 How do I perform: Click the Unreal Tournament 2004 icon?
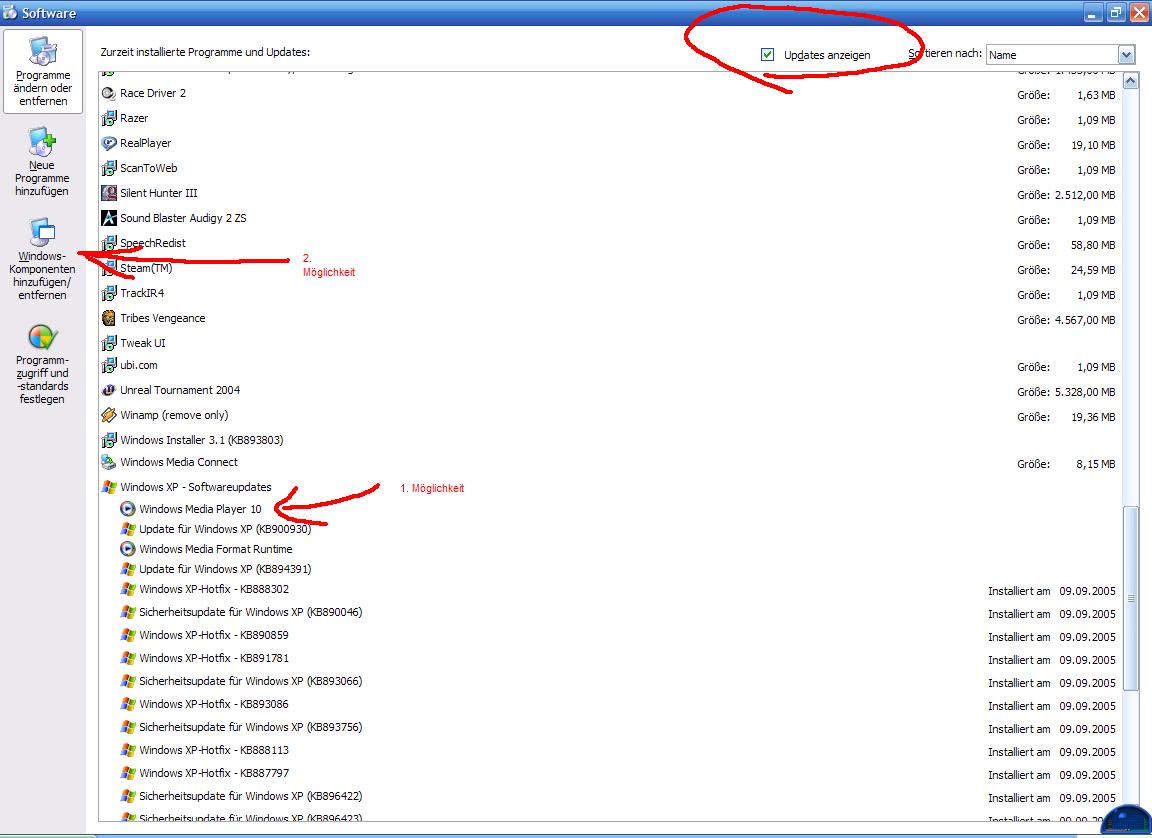pyautogui.click(x=109, y=390)
